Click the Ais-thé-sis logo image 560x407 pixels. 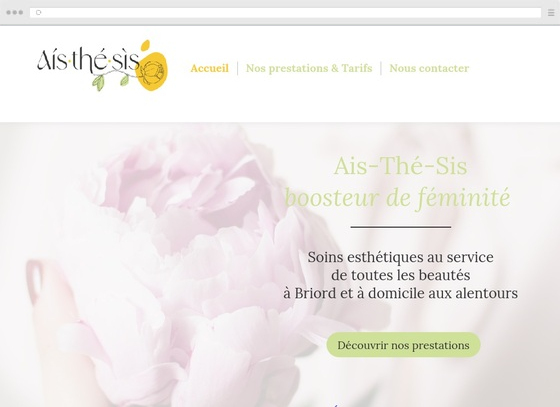click(102, 66)
